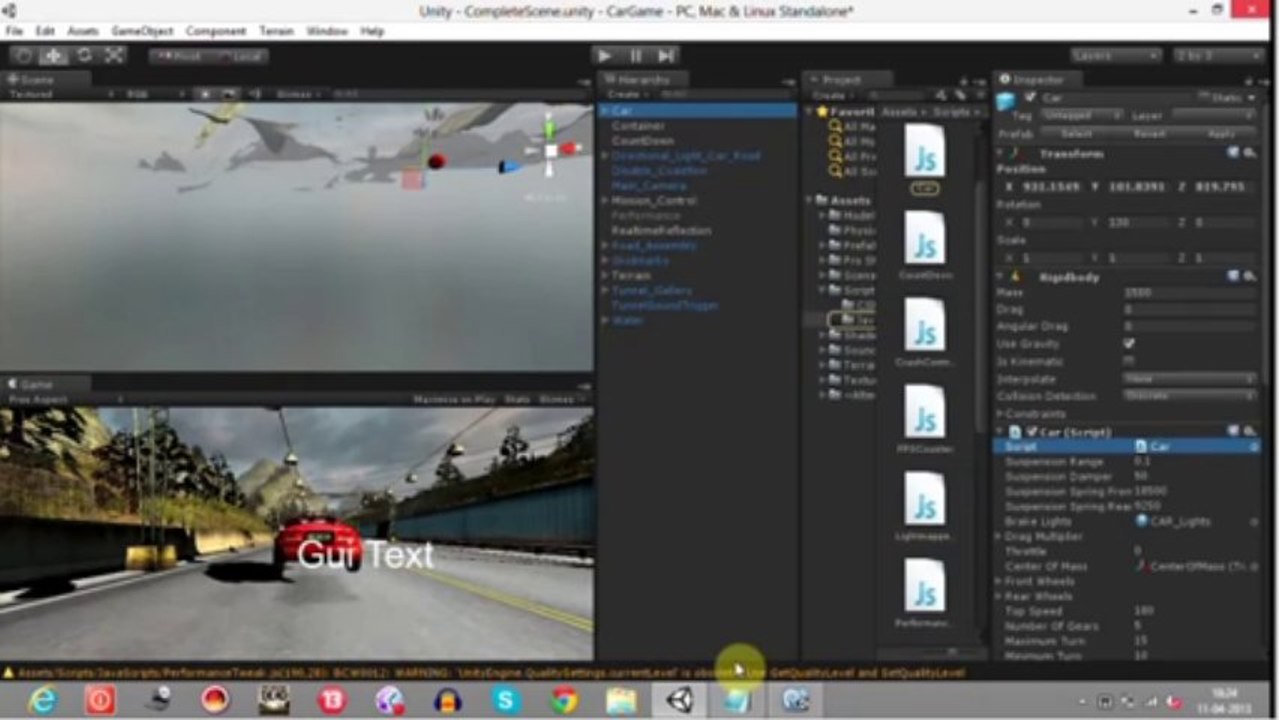1279x720 pixels.
Task: Select the Inspector tab
Action: [1038, 80]
